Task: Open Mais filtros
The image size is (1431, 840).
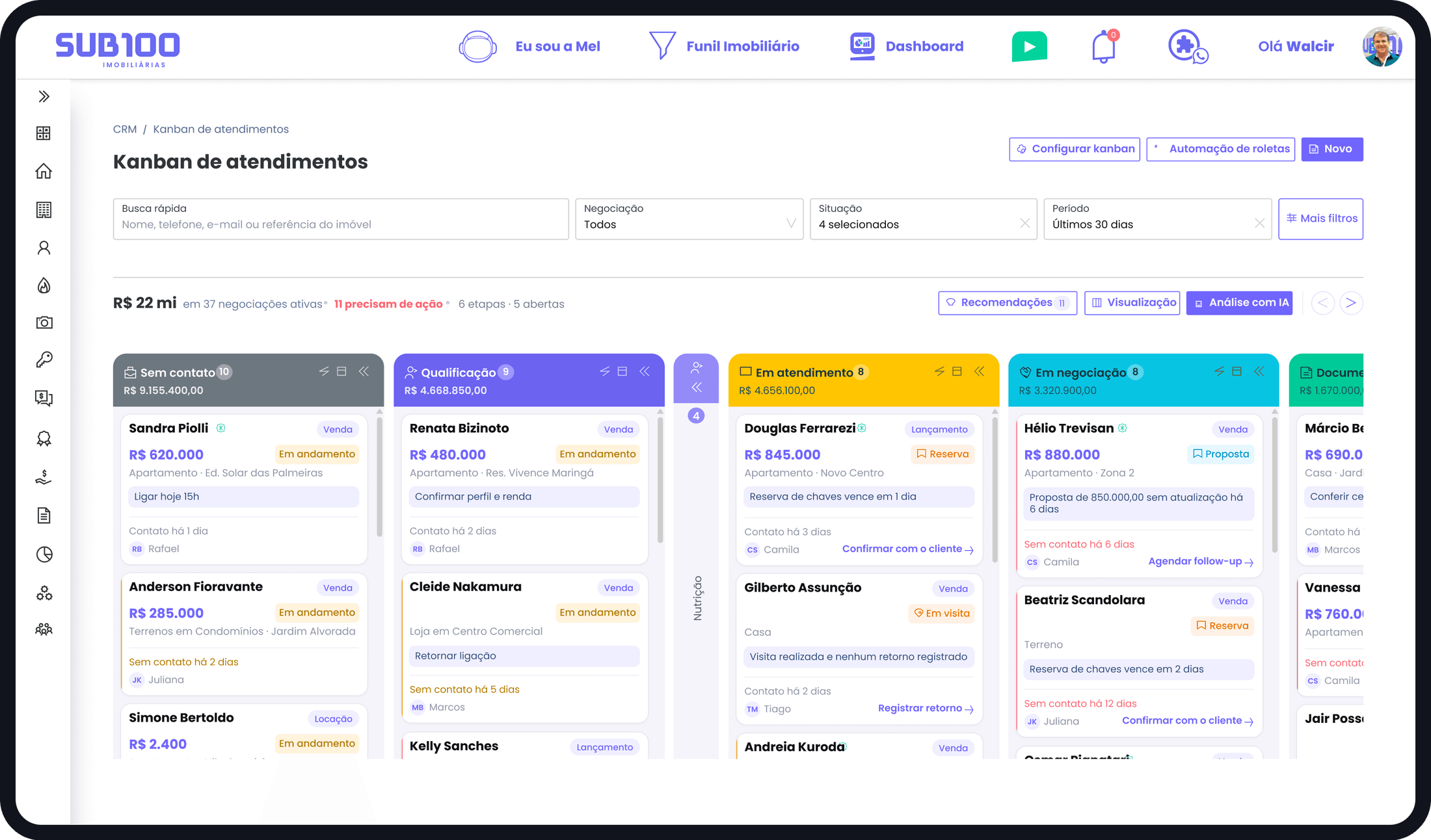Action: coord(1320,218)
